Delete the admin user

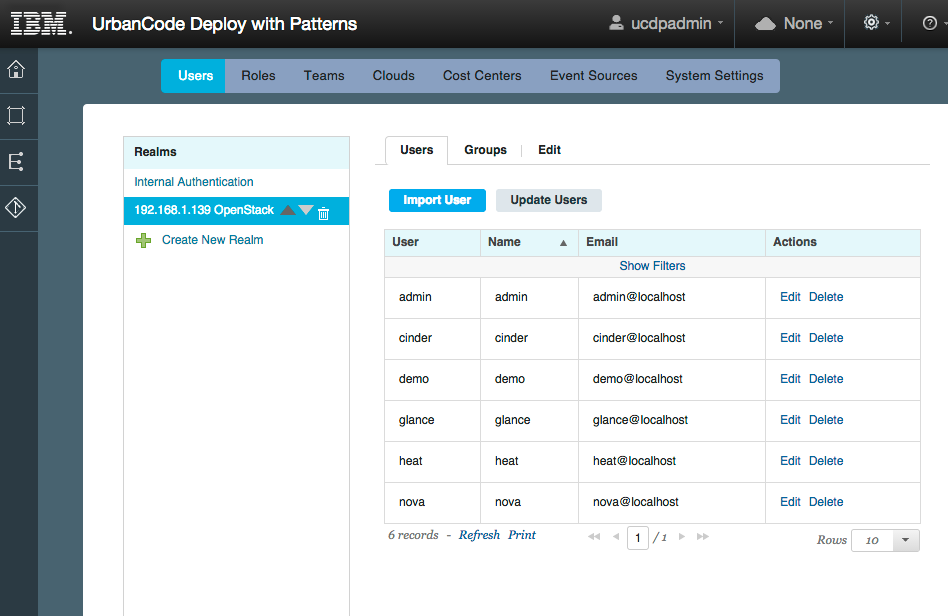[x=826, y=297]
